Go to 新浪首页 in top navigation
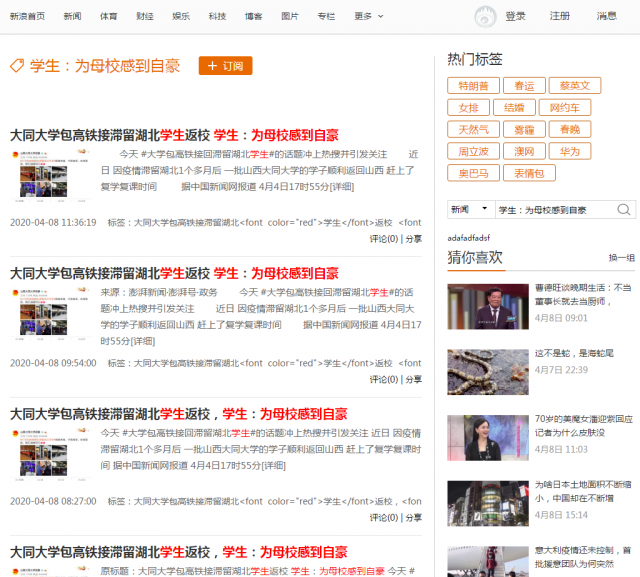Image resolution: width=640 pixels, height=577 pixels. 27,16
